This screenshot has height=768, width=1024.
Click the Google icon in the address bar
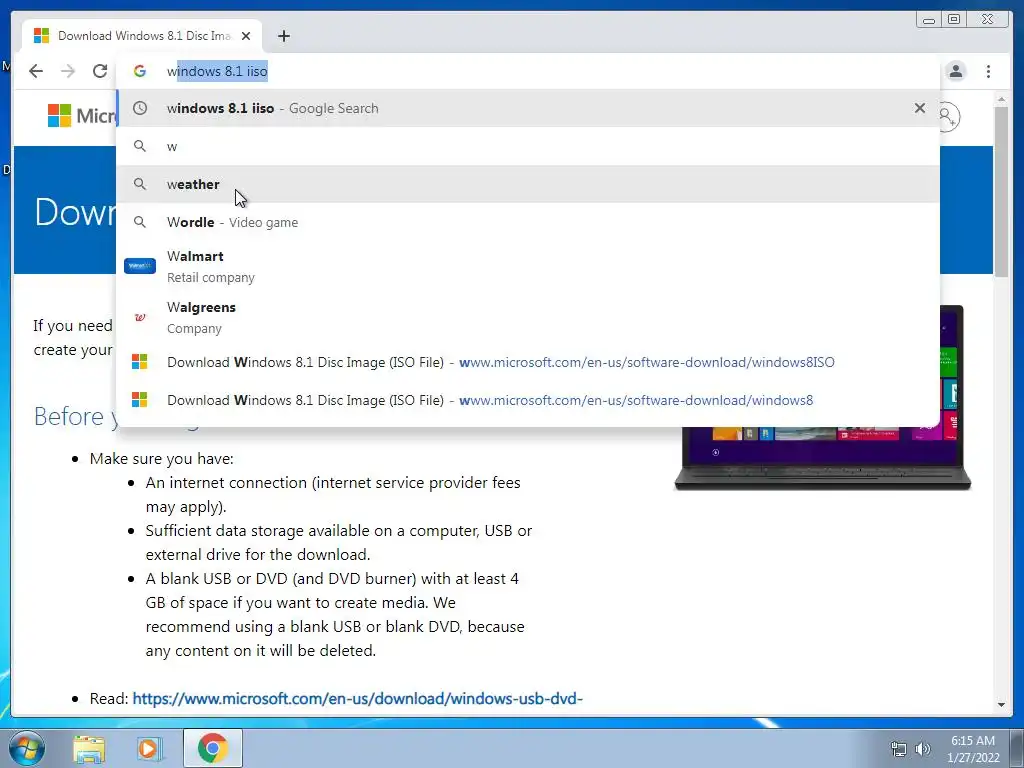(140, 71)
